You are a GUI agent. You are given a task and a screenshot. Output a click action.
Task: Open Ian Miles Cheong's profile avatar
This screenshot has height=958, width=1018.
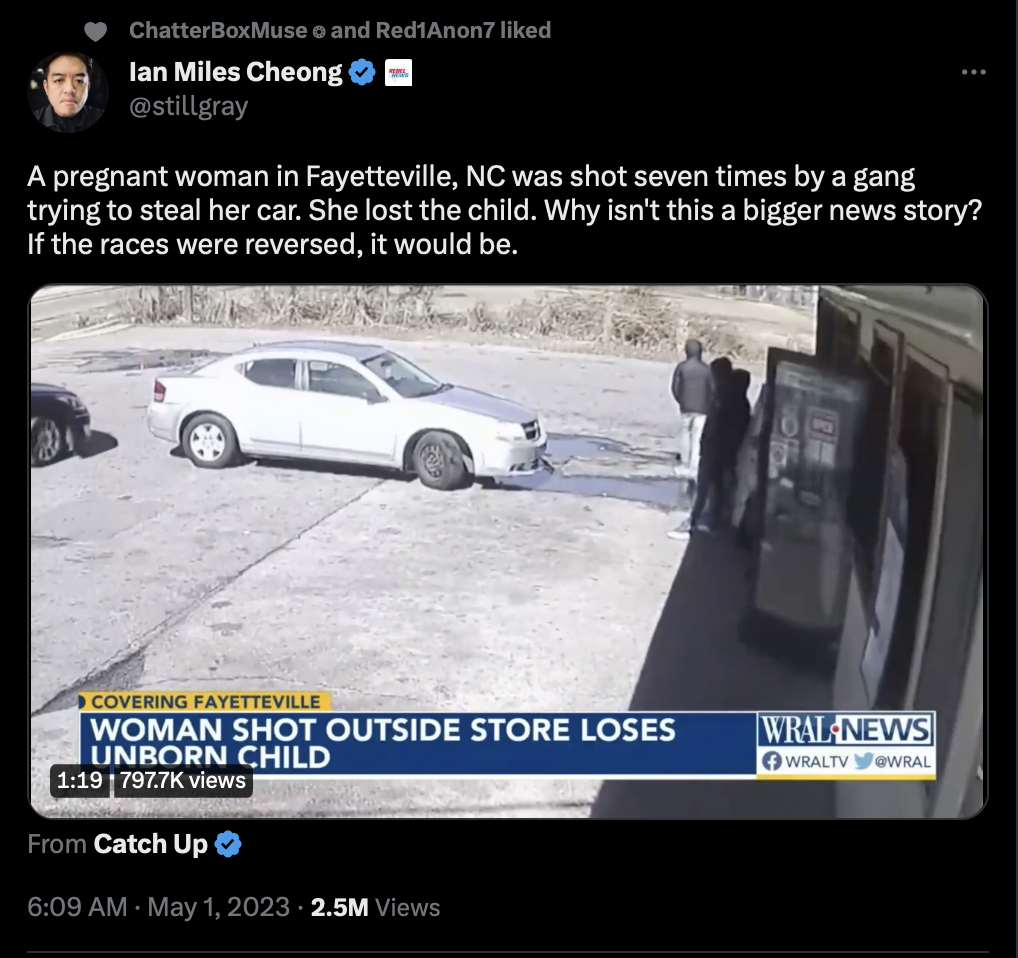click(68, 92)
